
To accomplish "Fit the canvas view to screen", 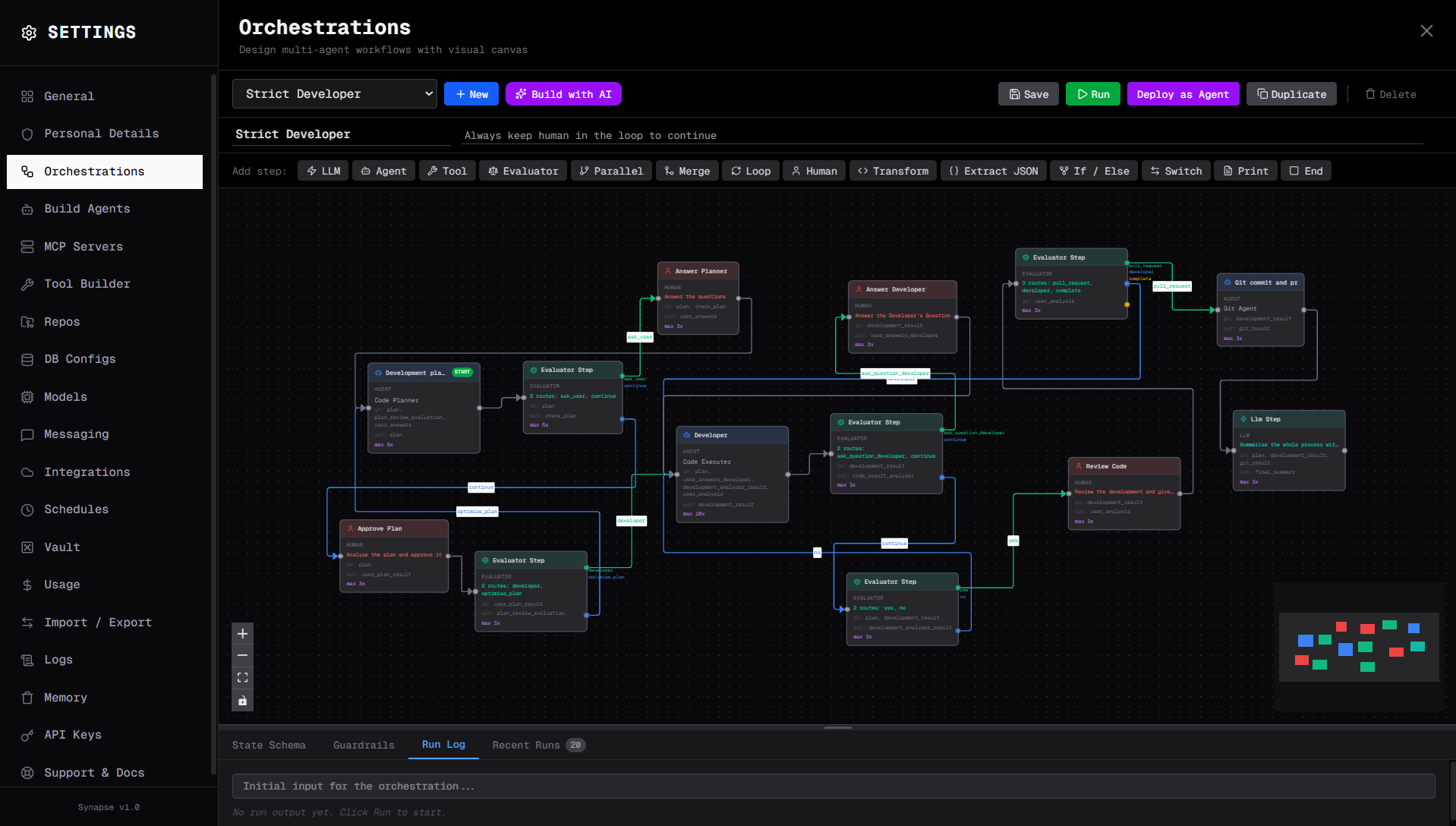I will [243, 678].
